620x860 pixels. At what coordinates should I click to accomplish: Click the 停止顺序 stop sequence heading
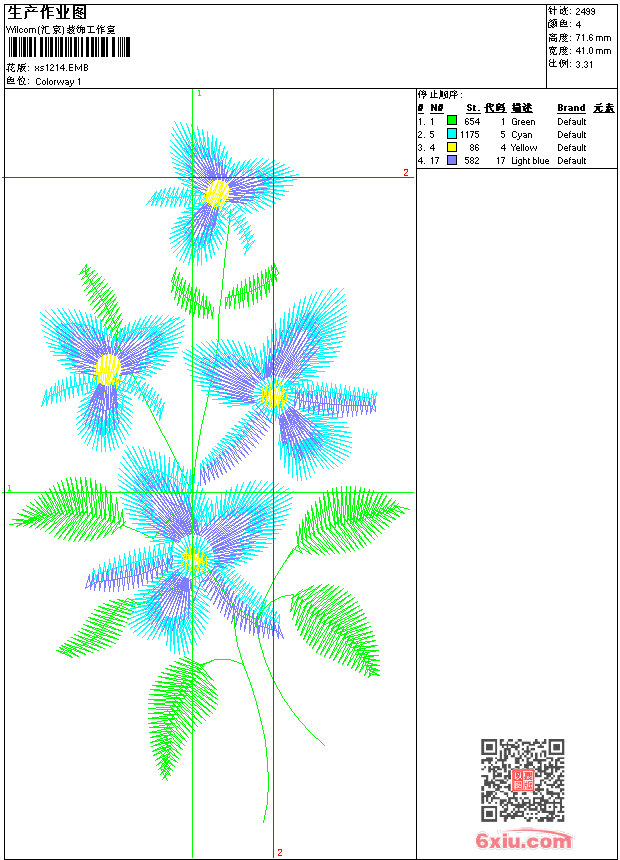click(x=440, y=94)
